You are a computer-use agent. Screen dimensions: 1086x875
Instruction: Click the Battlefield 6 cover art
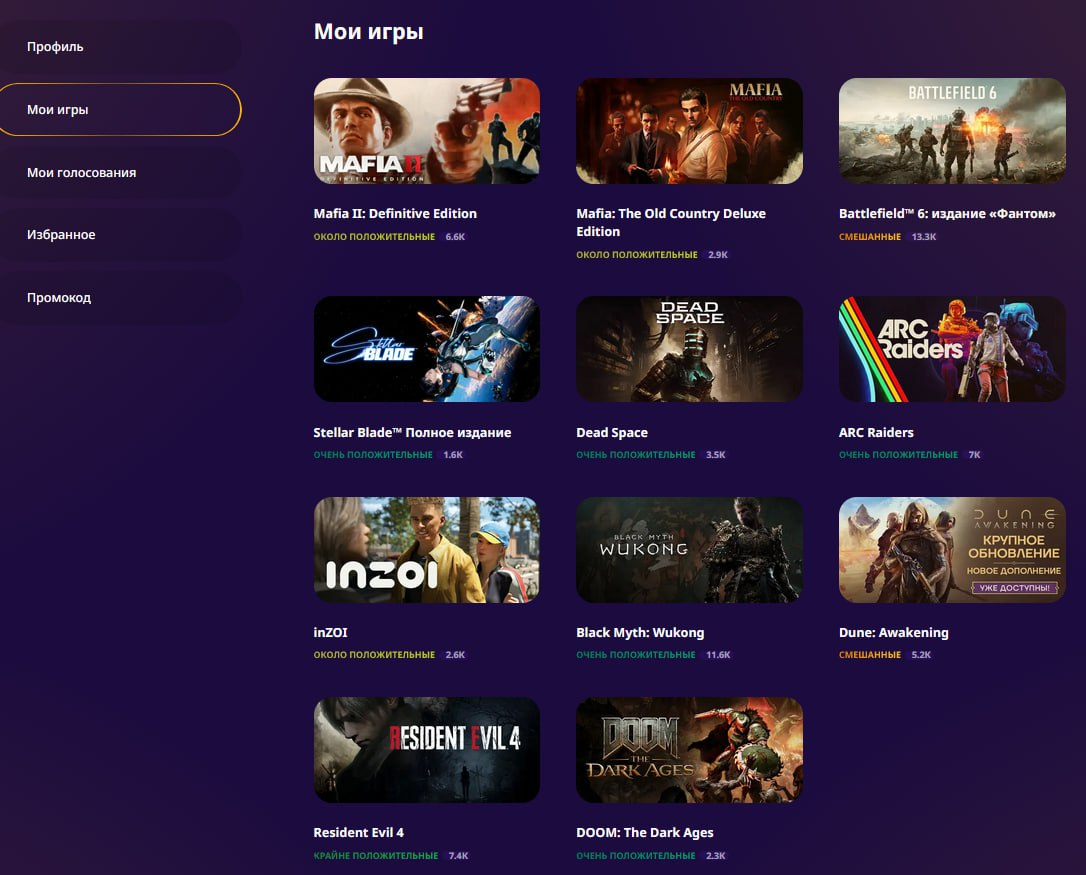(x=952, y=131)
